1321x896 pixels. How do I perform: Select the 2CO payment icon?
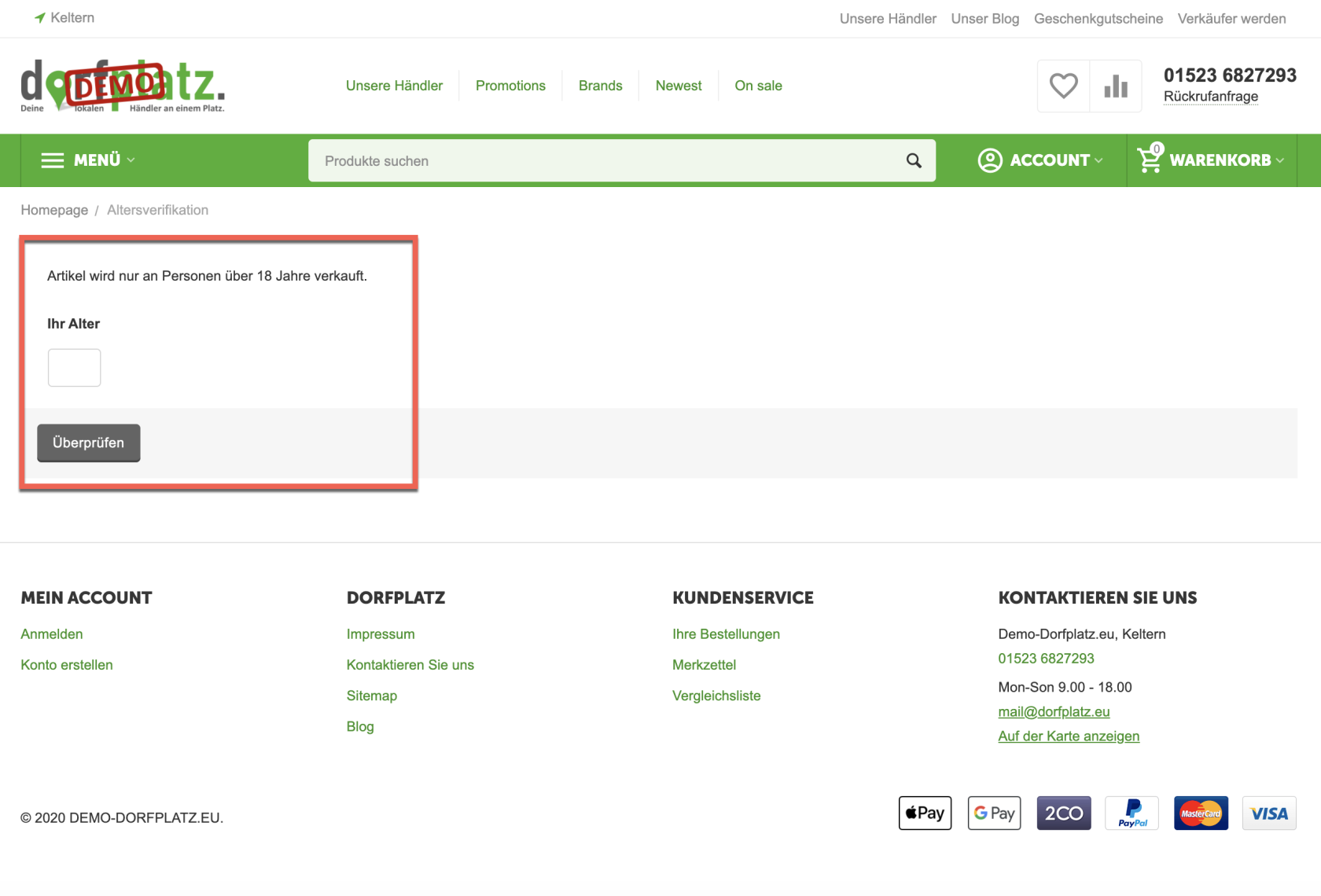(x=1063, y=813)
